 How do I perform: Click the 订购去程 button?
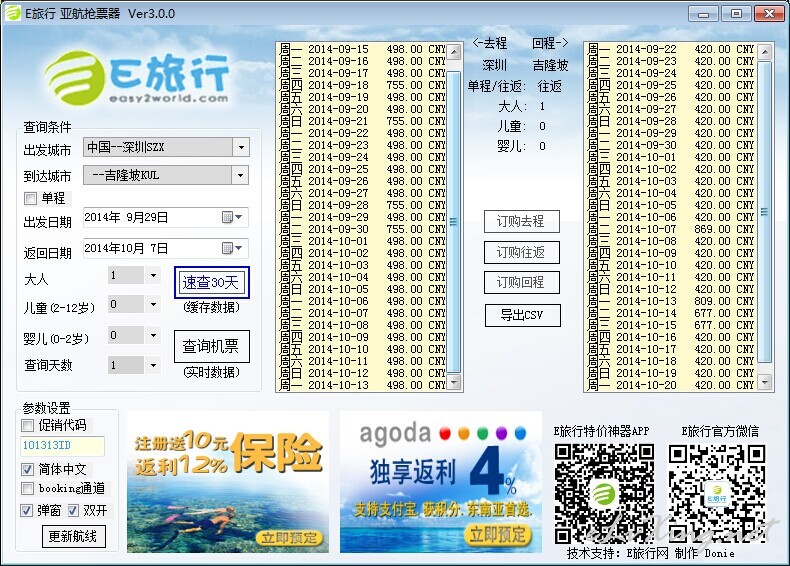pyautogui.click(x=521, y=222)
